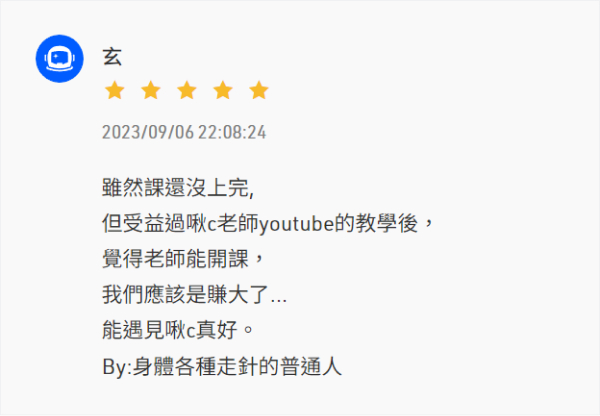
Task: Select the first rating star
Action: tap(115, 91)
